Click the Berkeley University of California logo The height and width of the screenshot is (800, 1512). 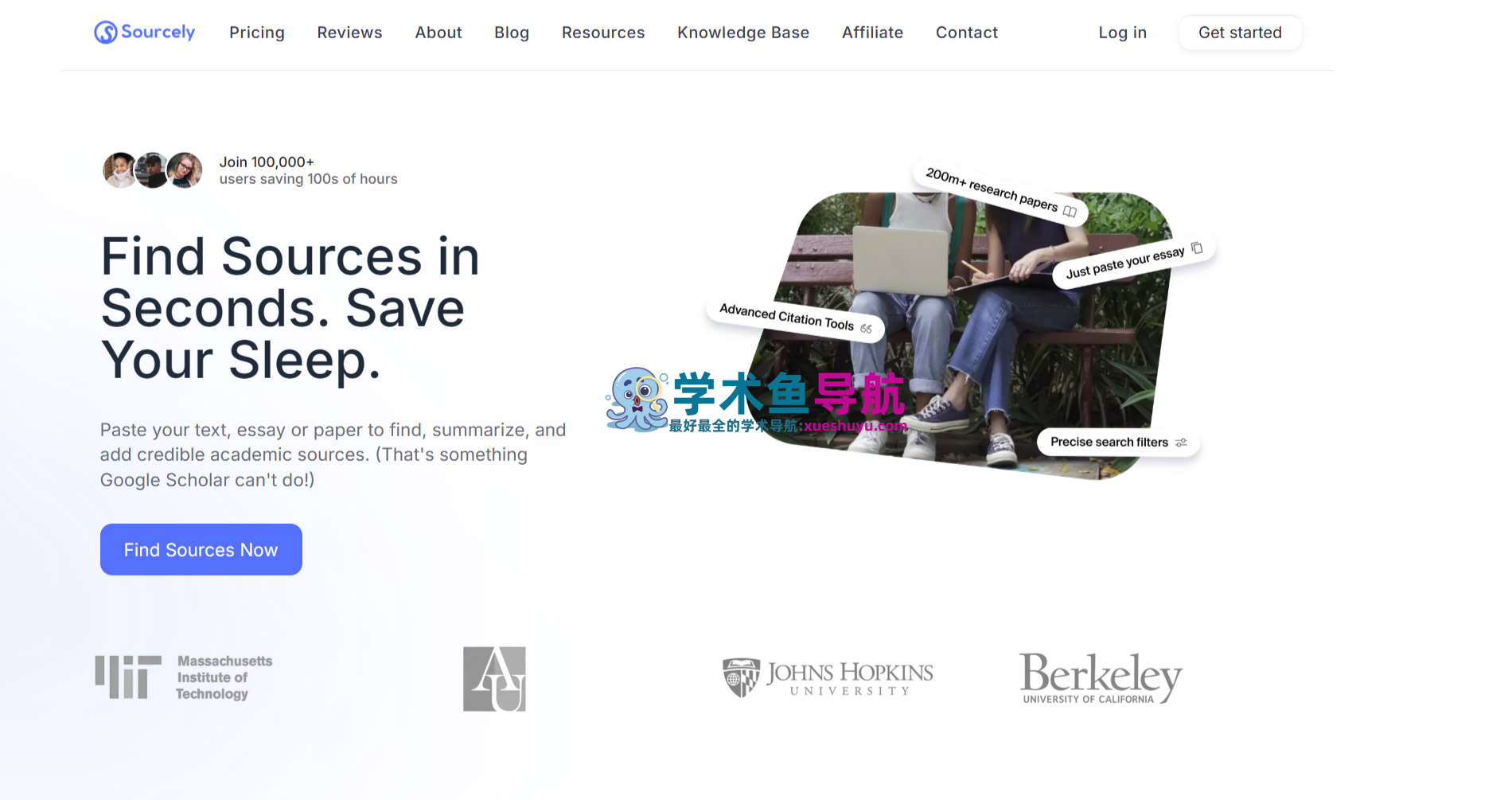click(1101, 678)
